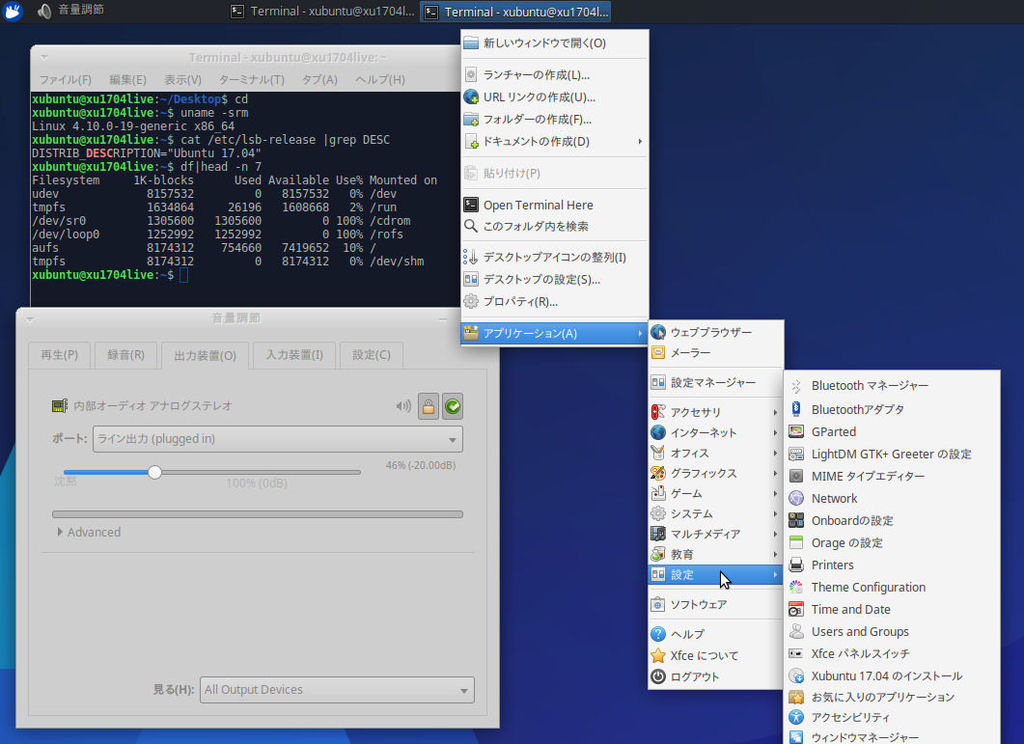The height and width of the screenshot is (744, 1024).
Task: Open Time and Date settings
Action: [891, 609]
